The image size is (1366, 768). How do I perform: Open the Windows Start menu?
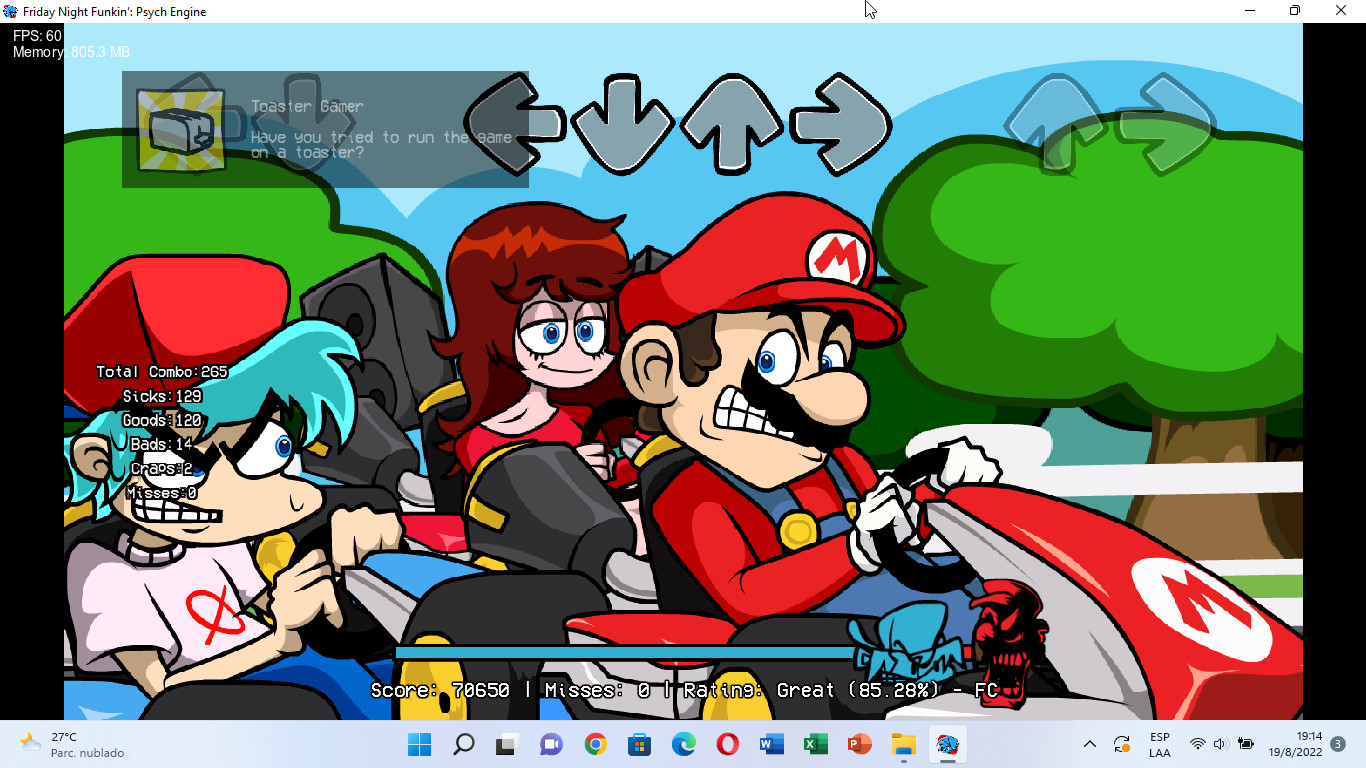click(419, 744)
